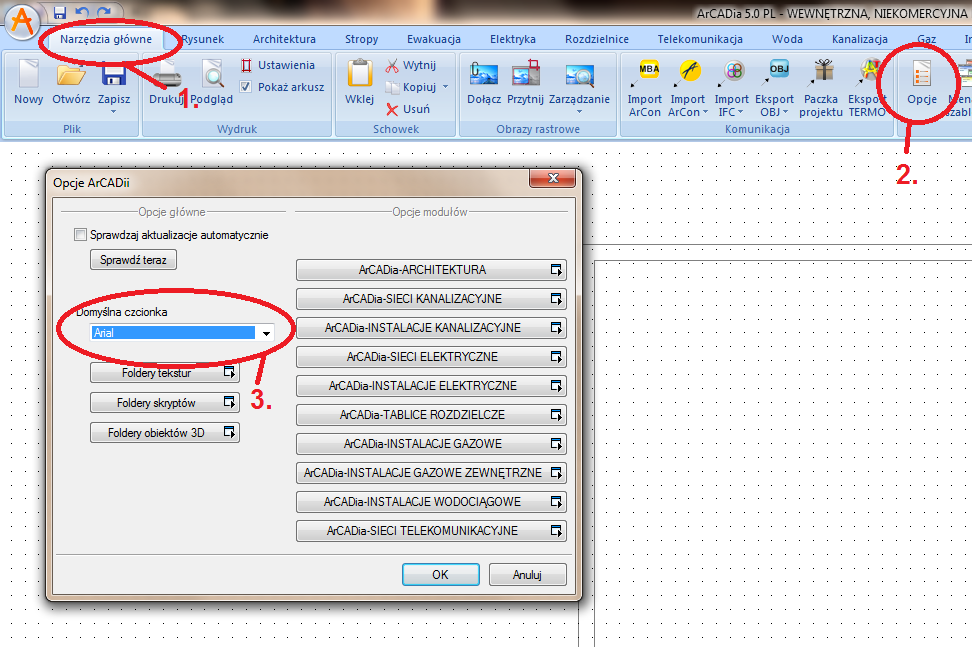Click the Foldery obiektów 3D button
This screenshot has width=972, height=647.
(x=164, y=433)
